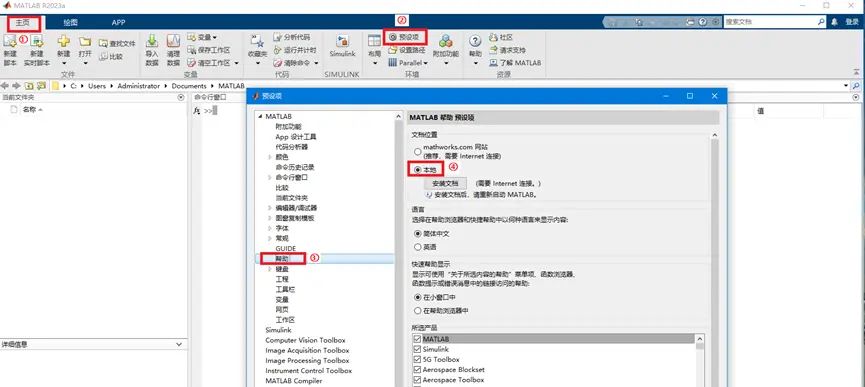
Task: Select 在小窗口中 radio button
Action: point(418,297)
